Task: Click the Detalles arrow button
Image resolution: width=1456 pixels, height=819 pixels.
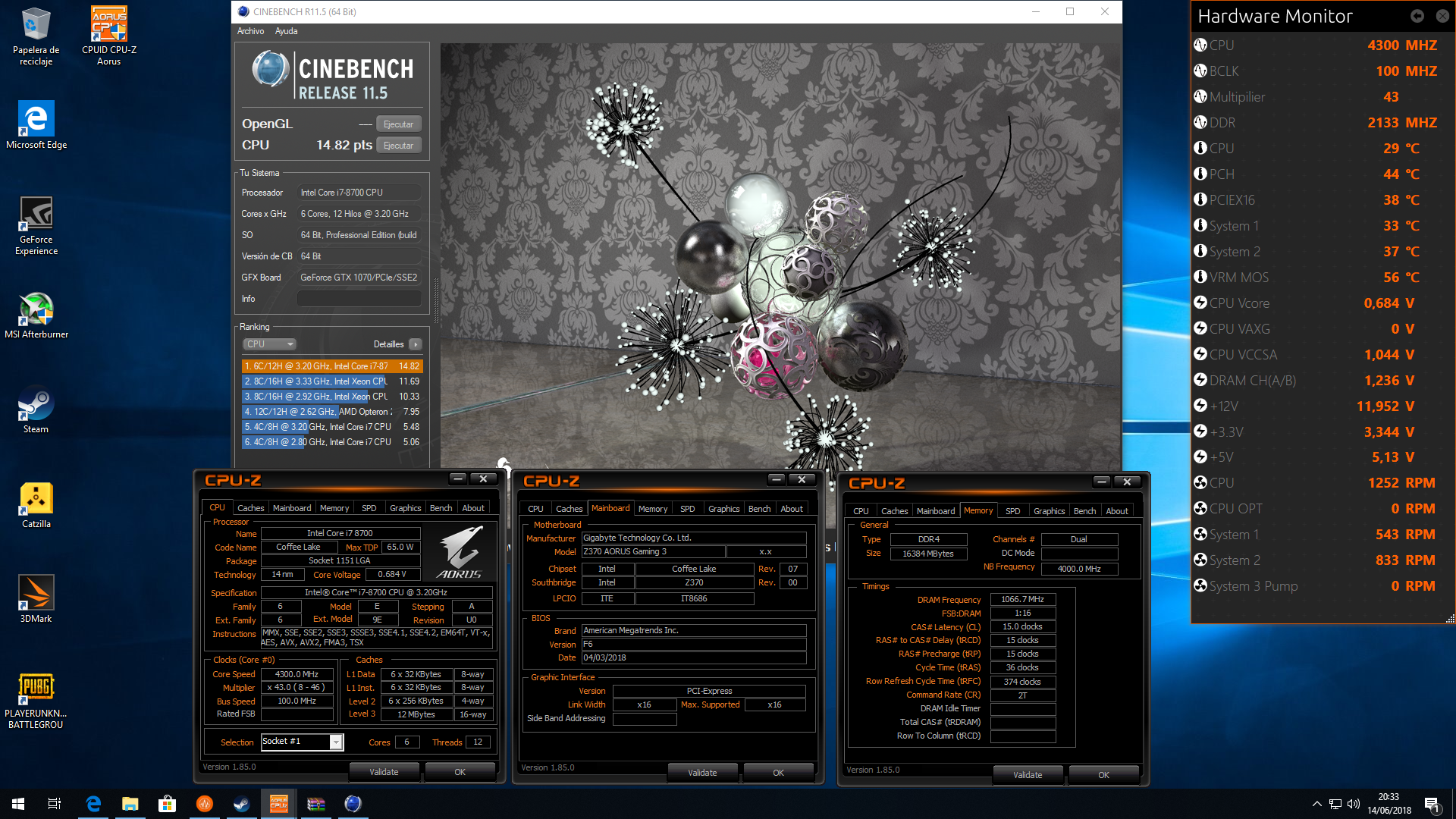Action: pos(416,344)
